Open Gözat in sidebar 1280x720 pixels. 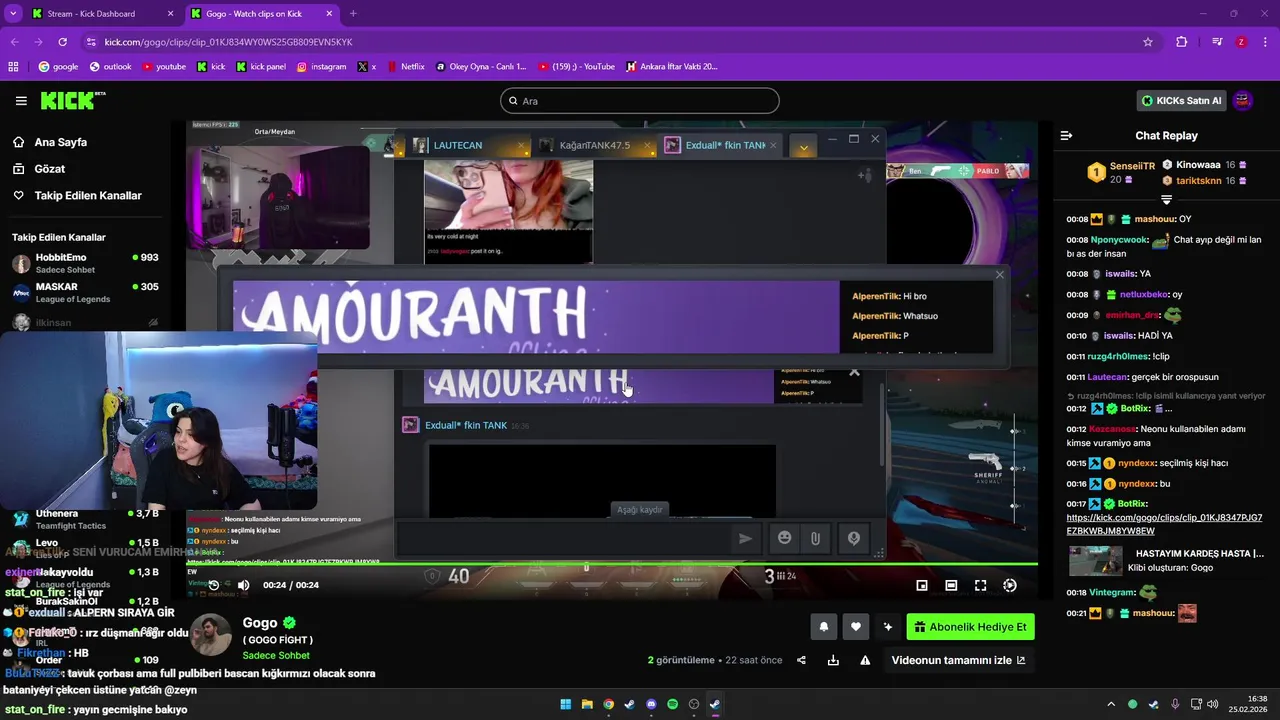pyautogui.click(x=50, y=169)
